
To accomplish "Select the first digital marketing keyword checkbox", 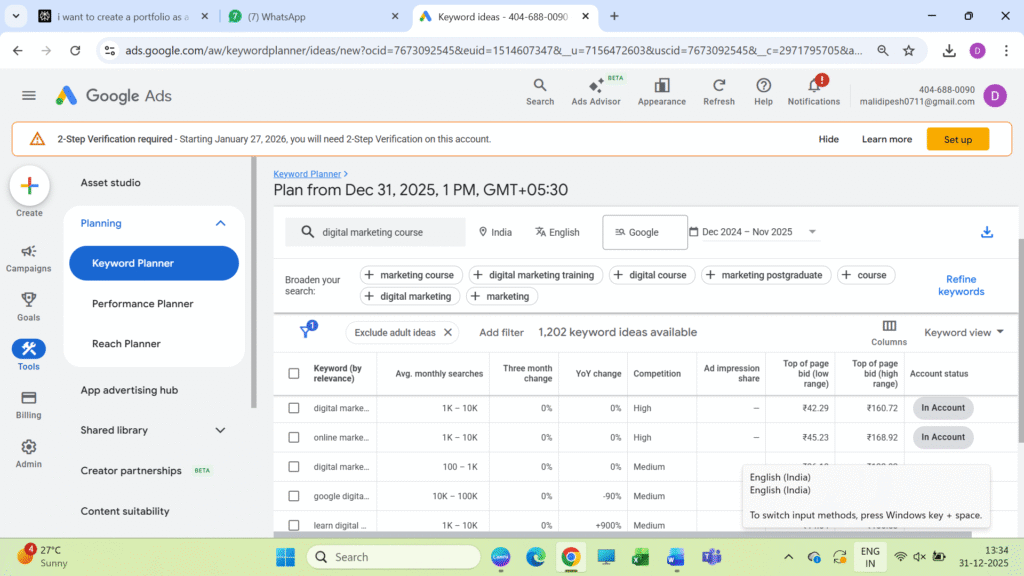I will [x=294, y=408].
